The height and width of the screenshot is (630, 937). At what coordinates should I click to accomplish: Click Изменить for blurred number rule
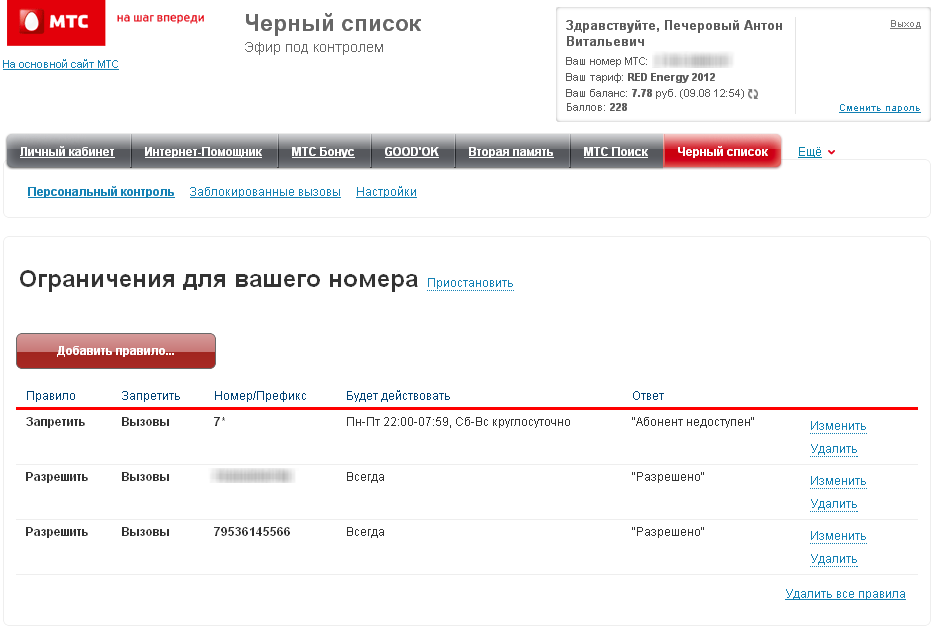[838, 481]
